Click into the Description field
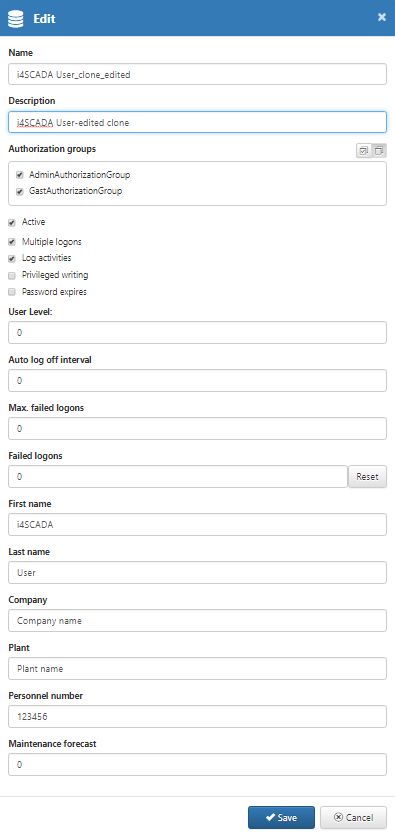The image size is (395, 836). (197, 122)
